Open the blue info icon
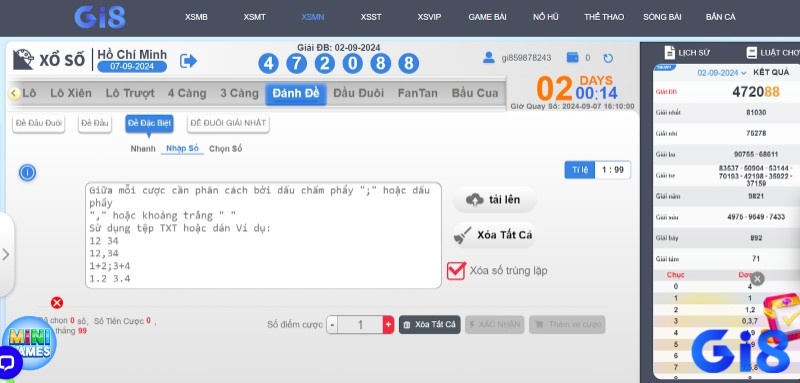 (27, 173)
